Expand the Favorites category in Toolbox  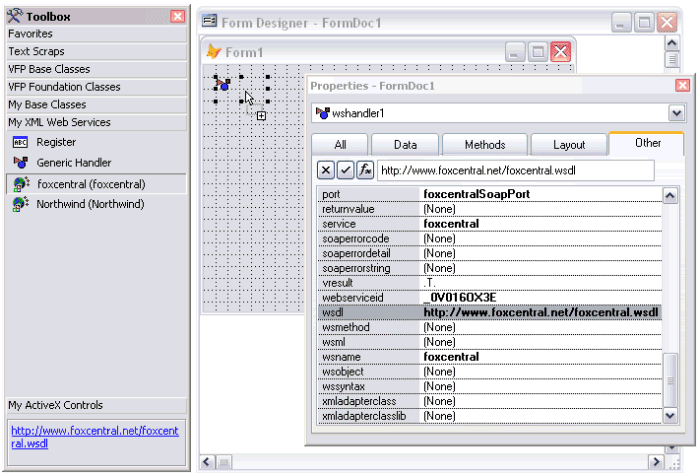[96, 34]
